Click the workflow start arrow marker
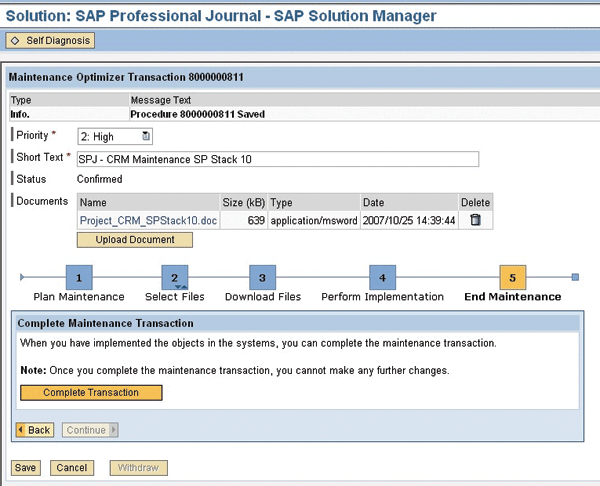Image resolution: width=600 pixels, height=486 pixels. (22, 277)
